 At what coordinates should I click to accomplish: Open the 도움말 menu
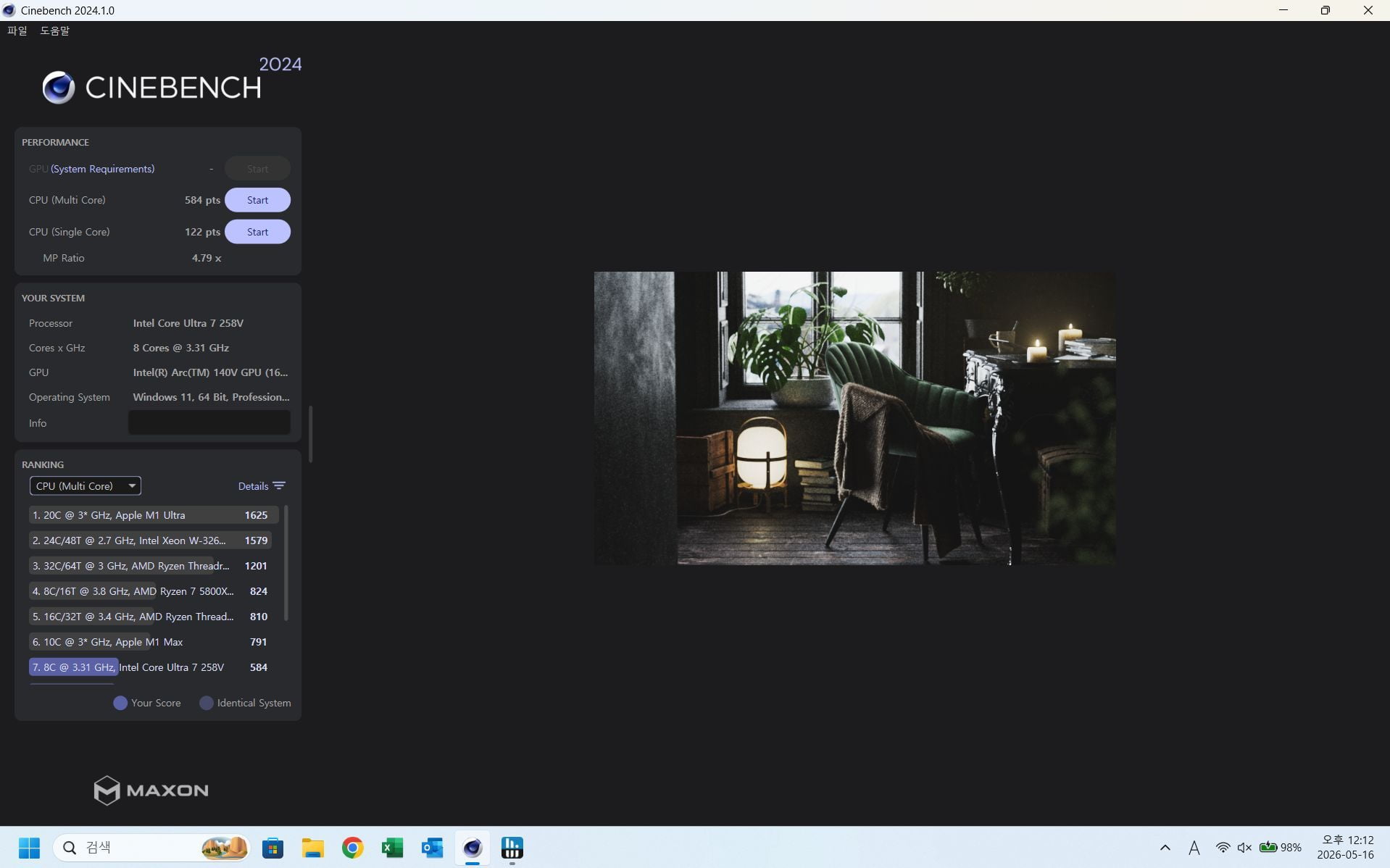point(54,30)
